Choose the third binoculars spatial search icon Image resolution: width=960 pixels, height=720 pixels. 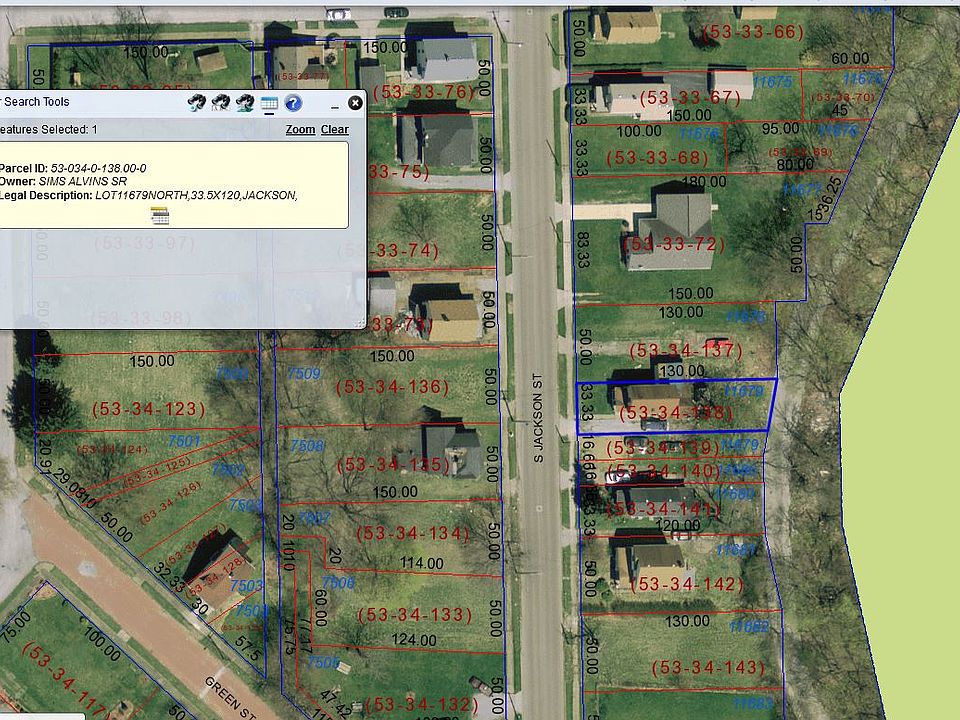tap(245, 102)
